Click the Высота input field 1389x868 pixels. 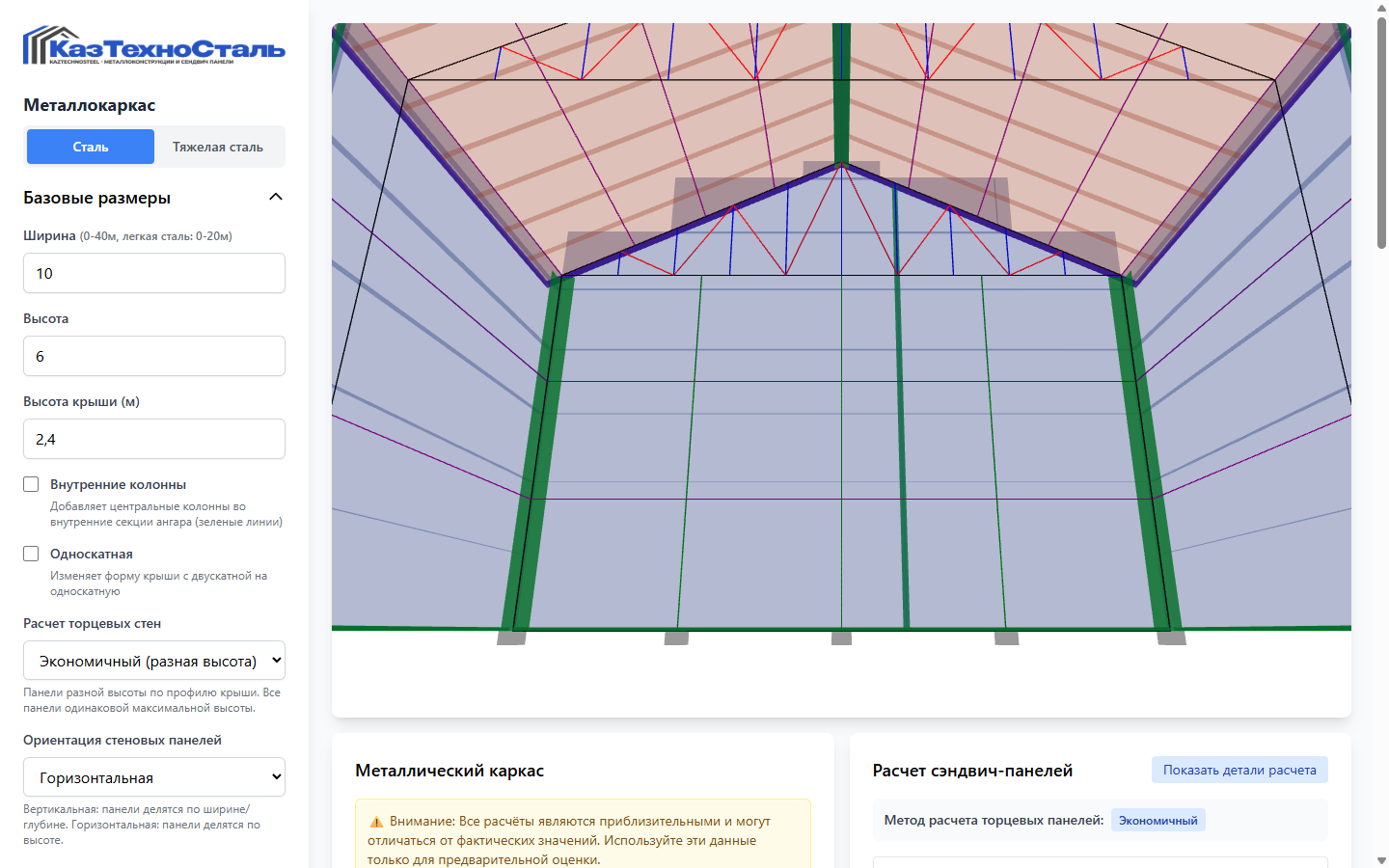[154, 356]
